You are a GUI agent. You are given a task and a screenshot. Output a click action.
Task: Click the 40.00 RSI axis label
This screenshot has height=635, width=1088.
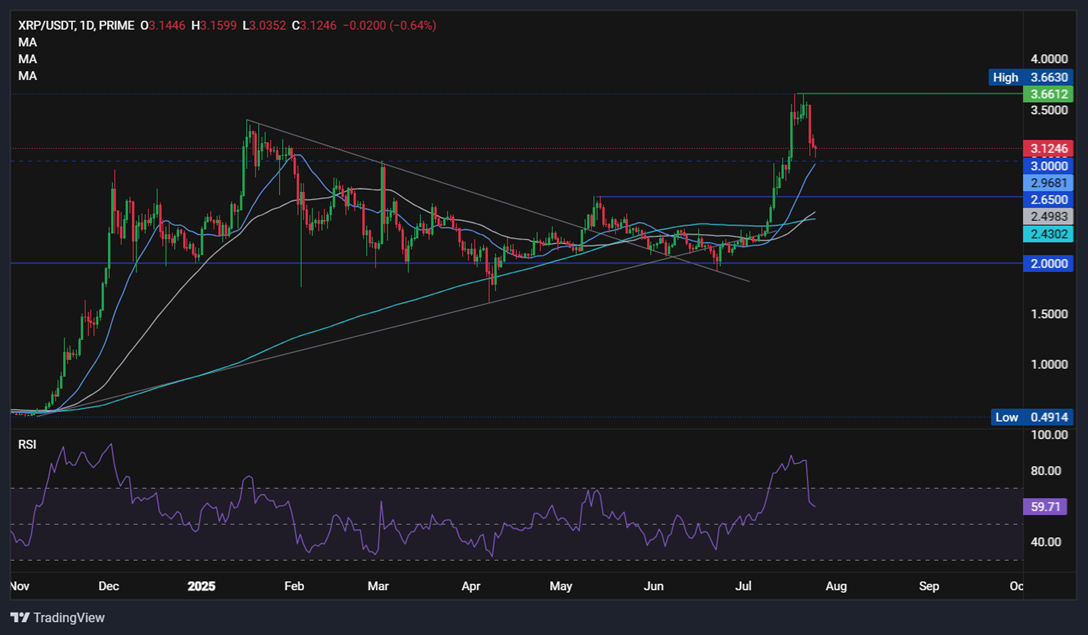[1046, 542]
